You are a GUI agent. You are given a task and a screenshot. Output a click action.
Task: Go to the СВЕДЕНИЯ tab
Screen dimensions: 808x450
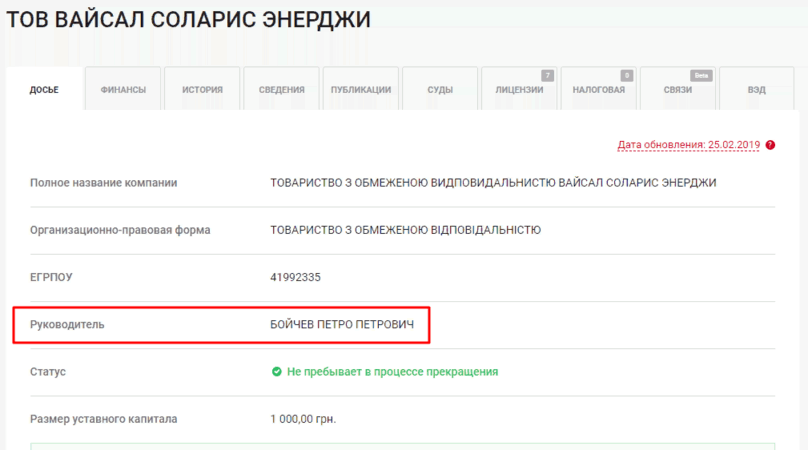point(281,89)
